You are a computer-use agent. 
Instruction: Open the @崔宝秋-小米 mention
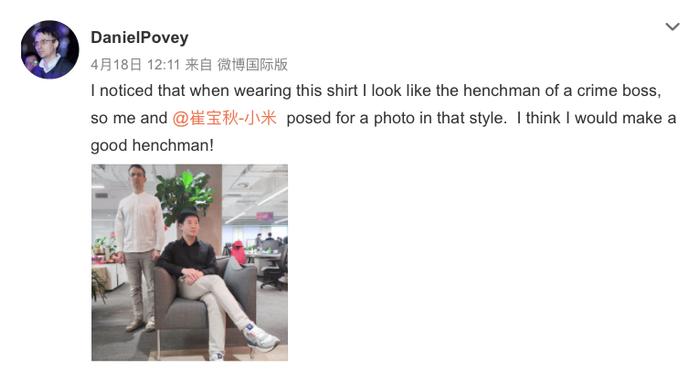[x=225, y=118]
